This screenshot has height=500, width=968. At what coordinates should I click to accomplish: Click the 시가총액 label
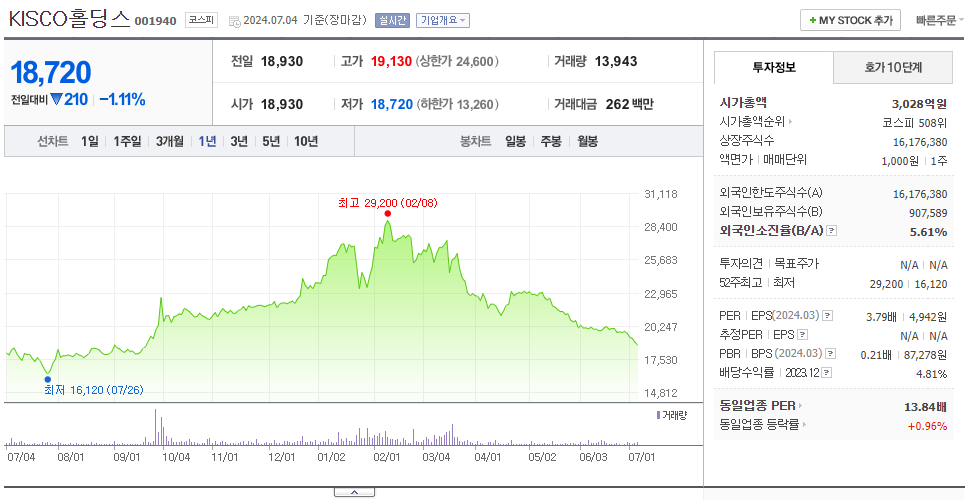click(x=743, y=102)
